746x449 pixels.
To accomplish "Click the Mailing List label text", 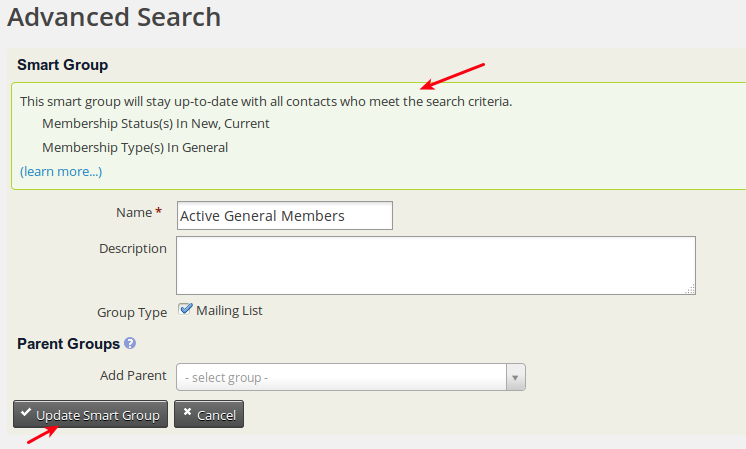I will pos(229,311).
